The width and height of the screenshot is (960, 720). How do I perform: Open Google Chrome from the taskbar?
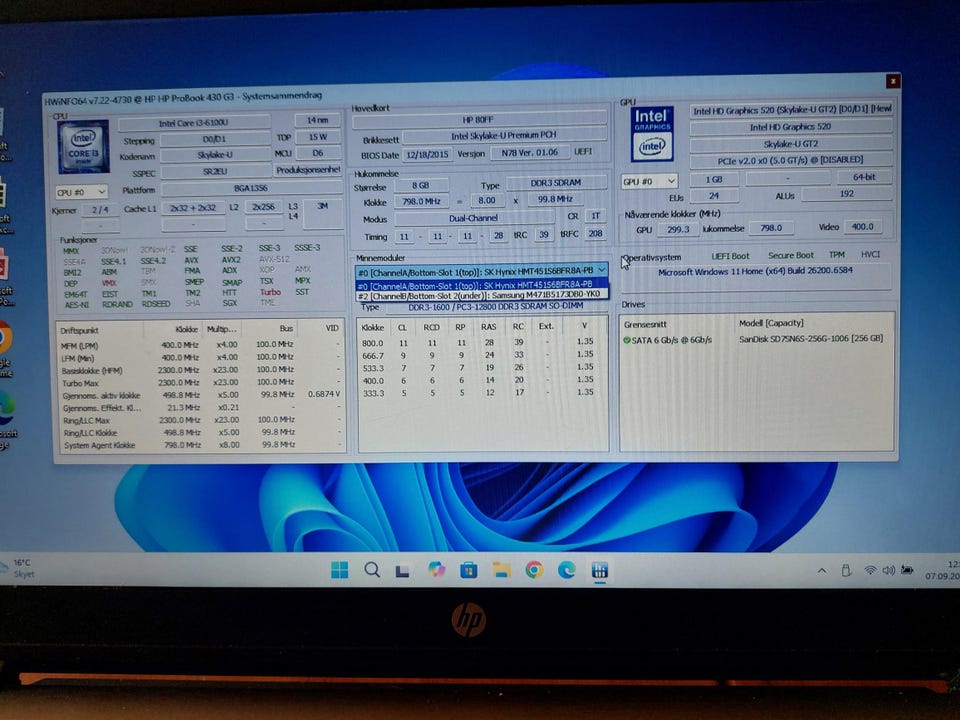pos(534,570)
